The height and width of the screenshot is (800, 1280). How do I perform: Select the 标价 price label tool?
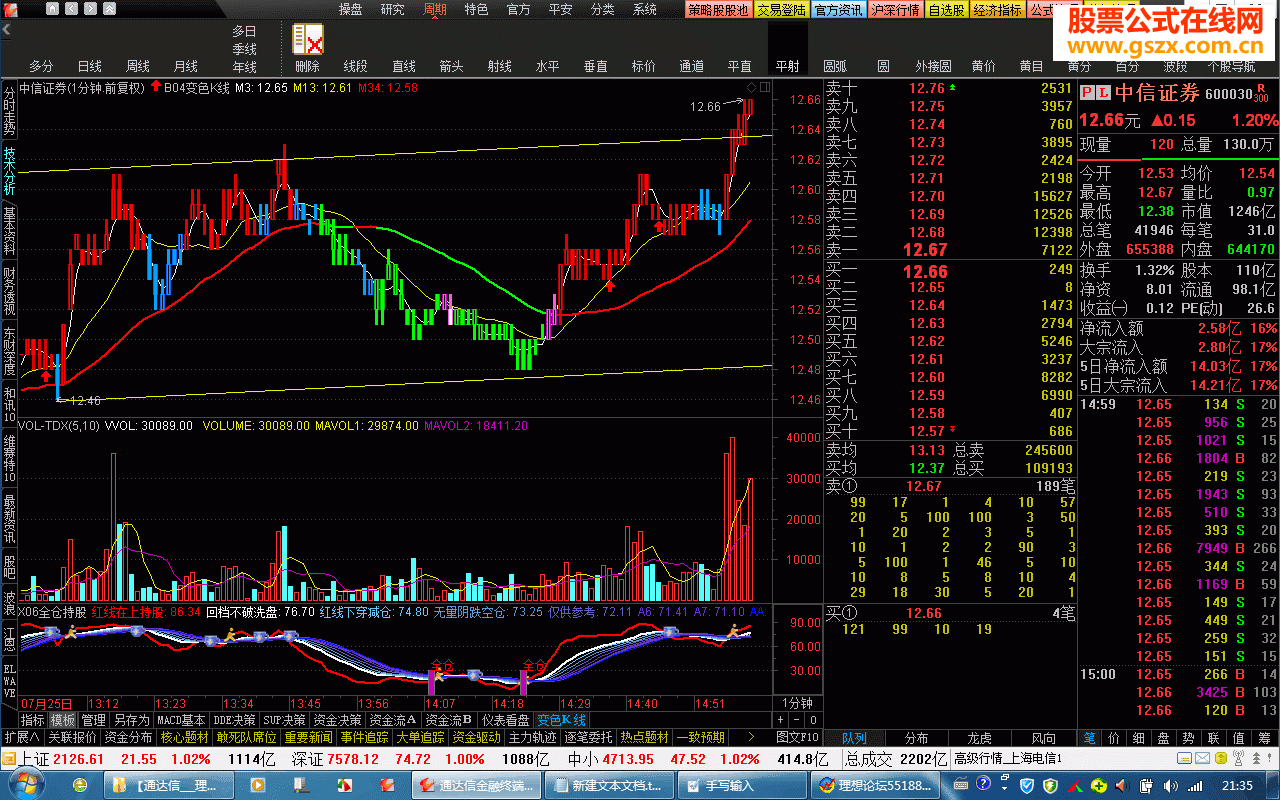tap(643, 66)
